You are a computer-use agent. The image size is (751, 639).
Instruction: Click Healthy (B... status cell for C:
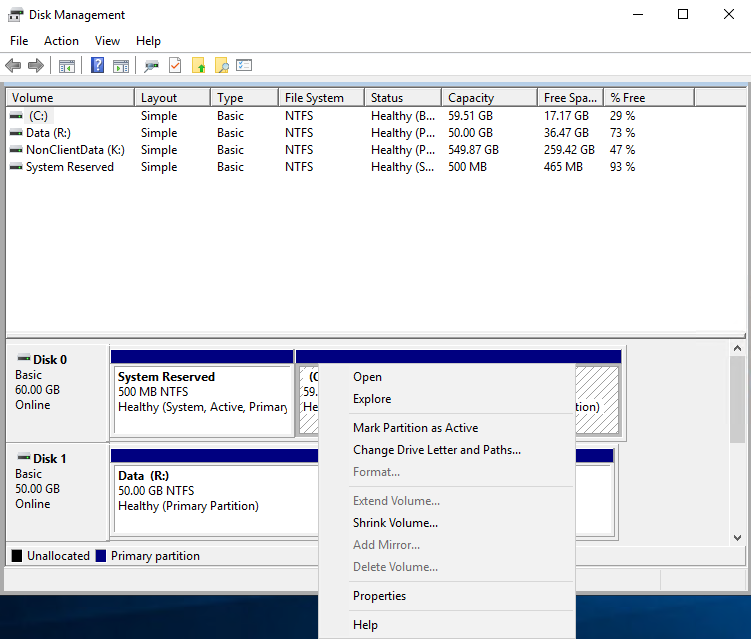(403, 116)
